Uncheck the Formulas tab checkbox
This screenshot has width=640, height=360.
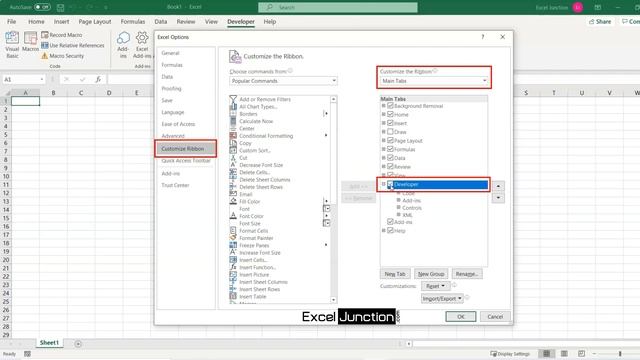[390, 149]
